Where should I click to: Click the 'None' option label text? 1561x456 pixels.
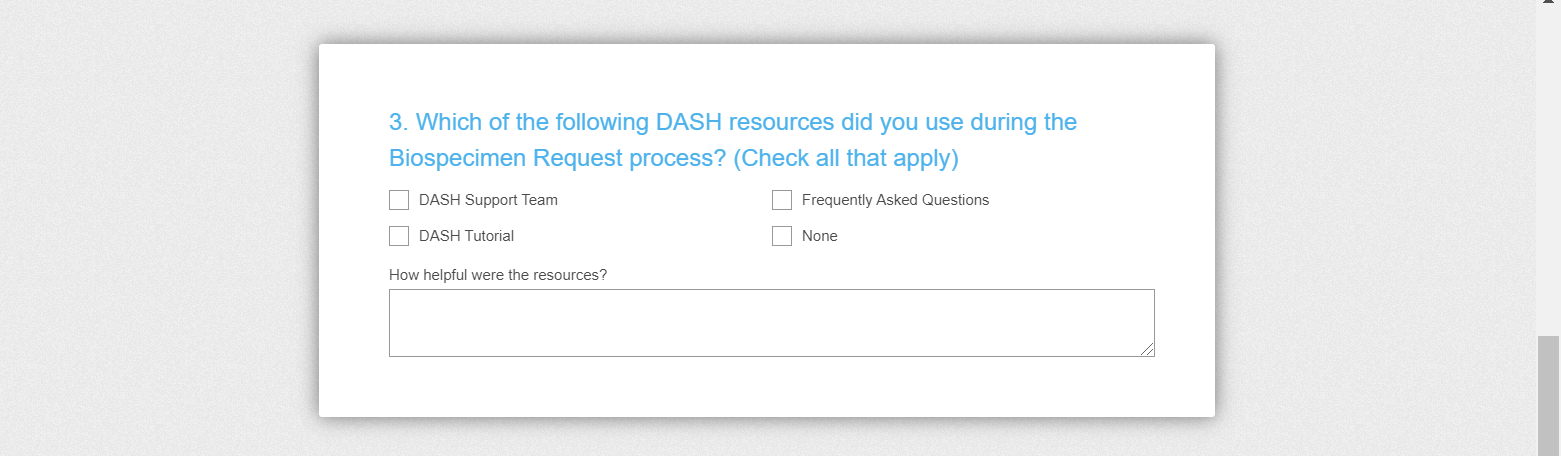click(x=820, y=236)
